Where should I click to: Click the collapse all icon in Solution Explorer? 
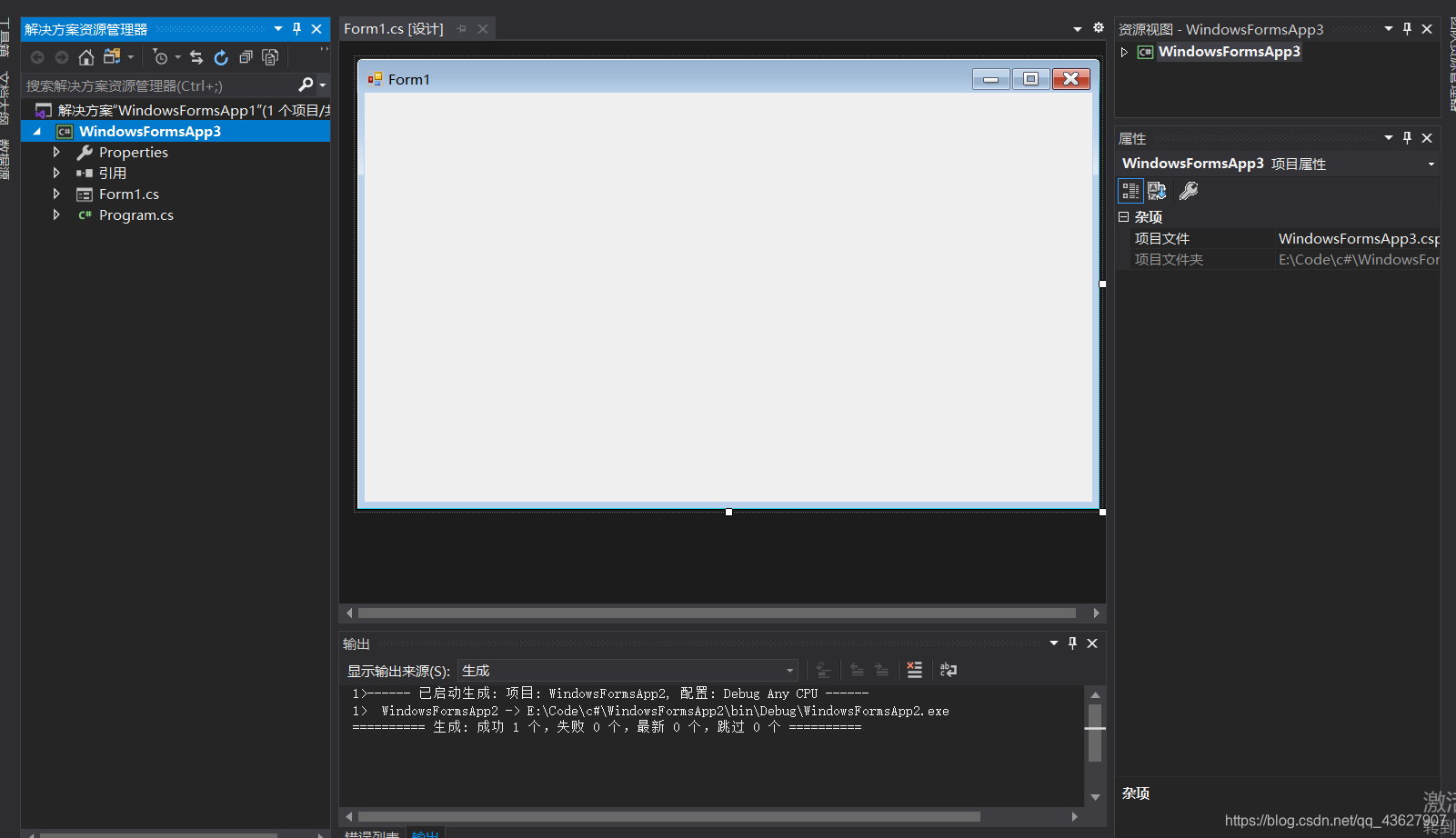point(246,57)
